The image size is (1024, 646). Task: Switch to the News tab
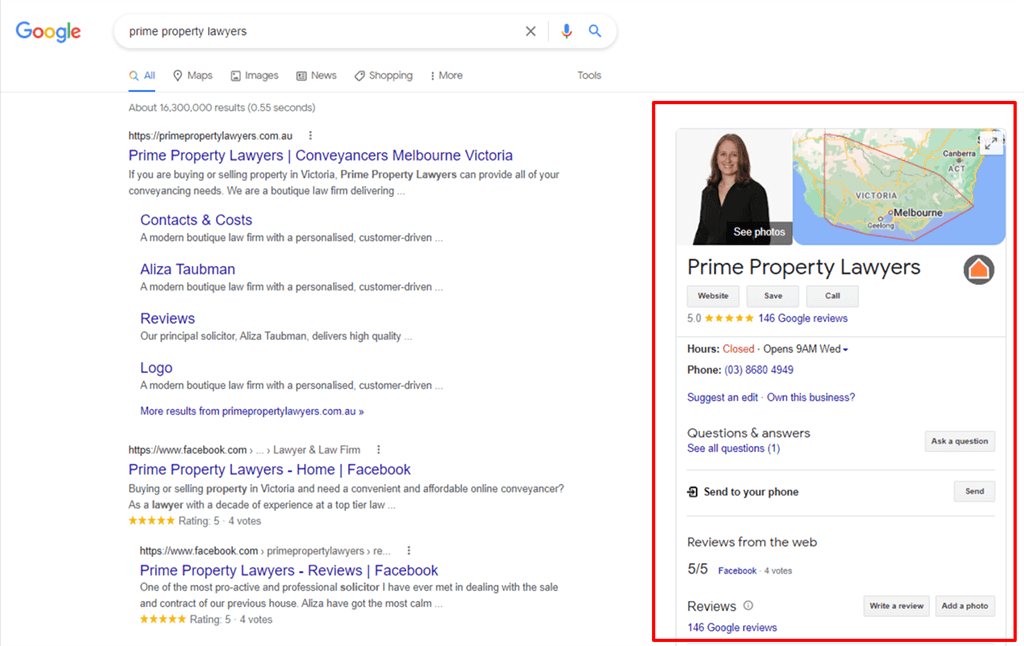point(317,76)
